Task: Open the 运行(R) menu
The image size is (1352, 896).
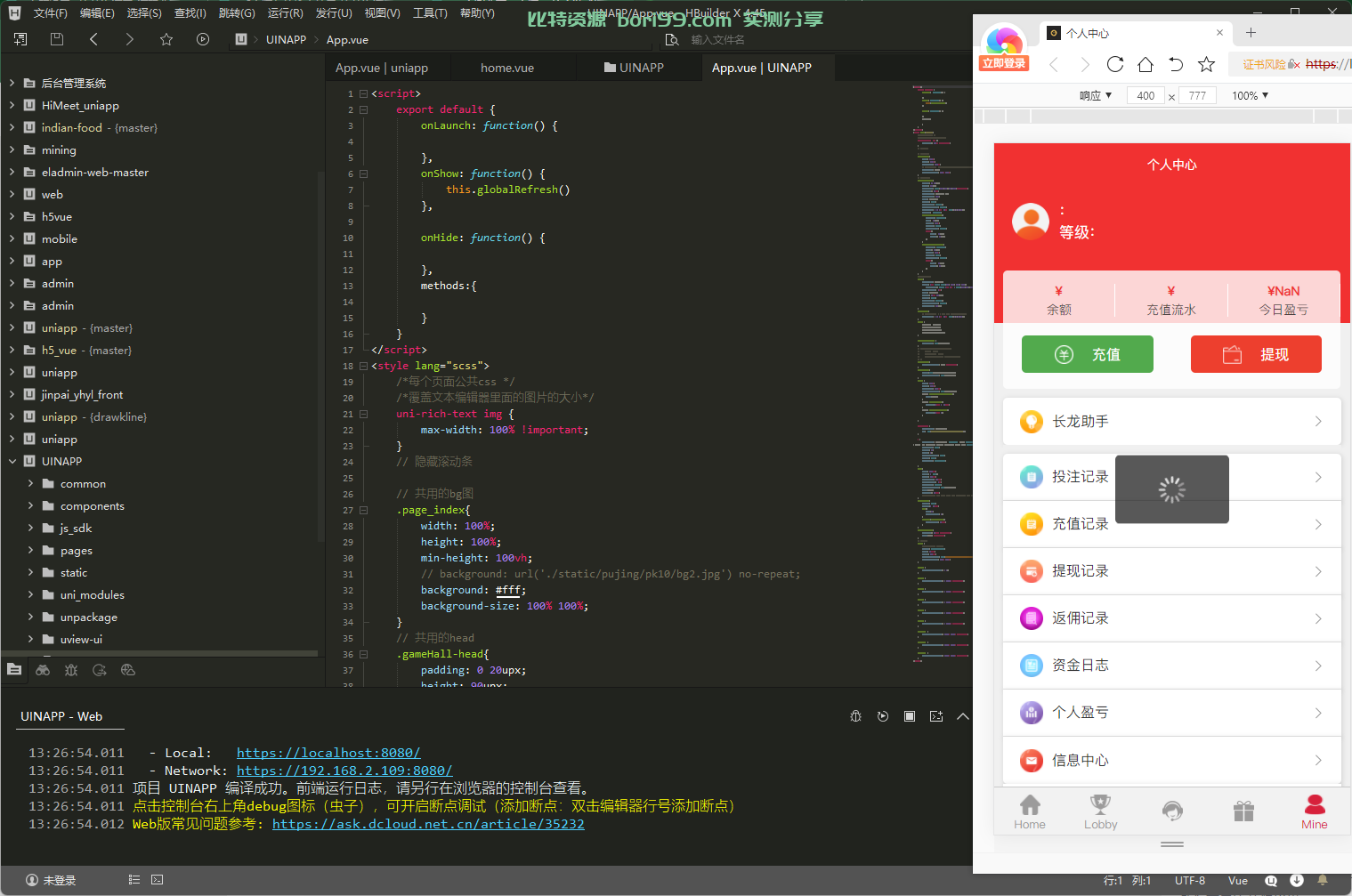Action: pyautogui.click(x=285, y=13)
